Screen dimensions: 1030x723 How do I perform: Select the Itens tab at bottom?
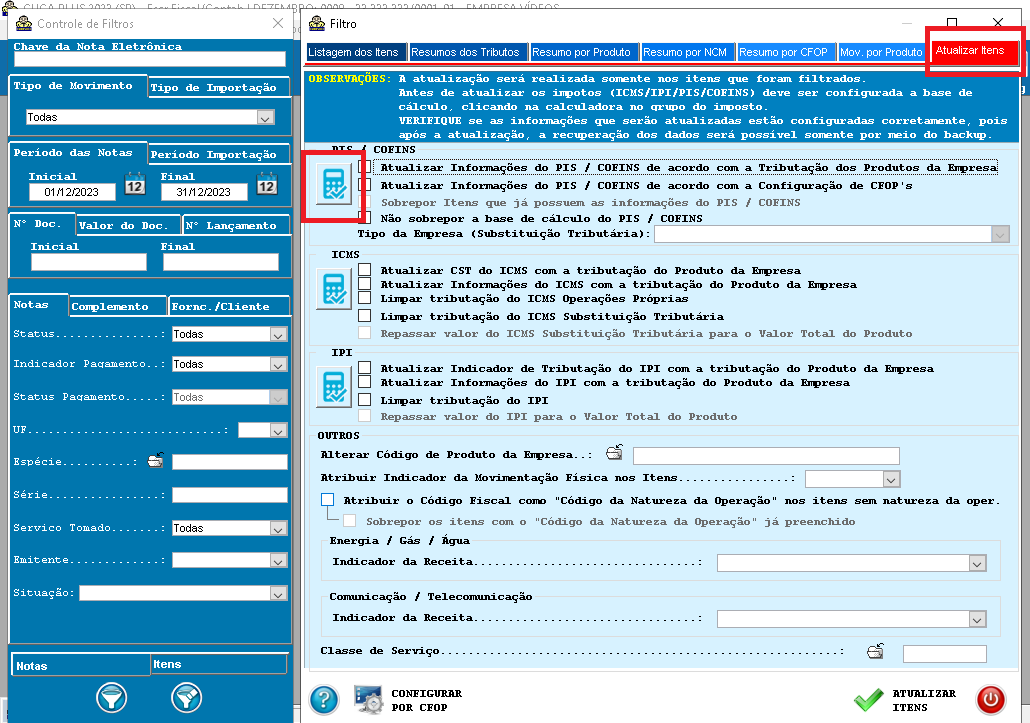tap(219, 664)
